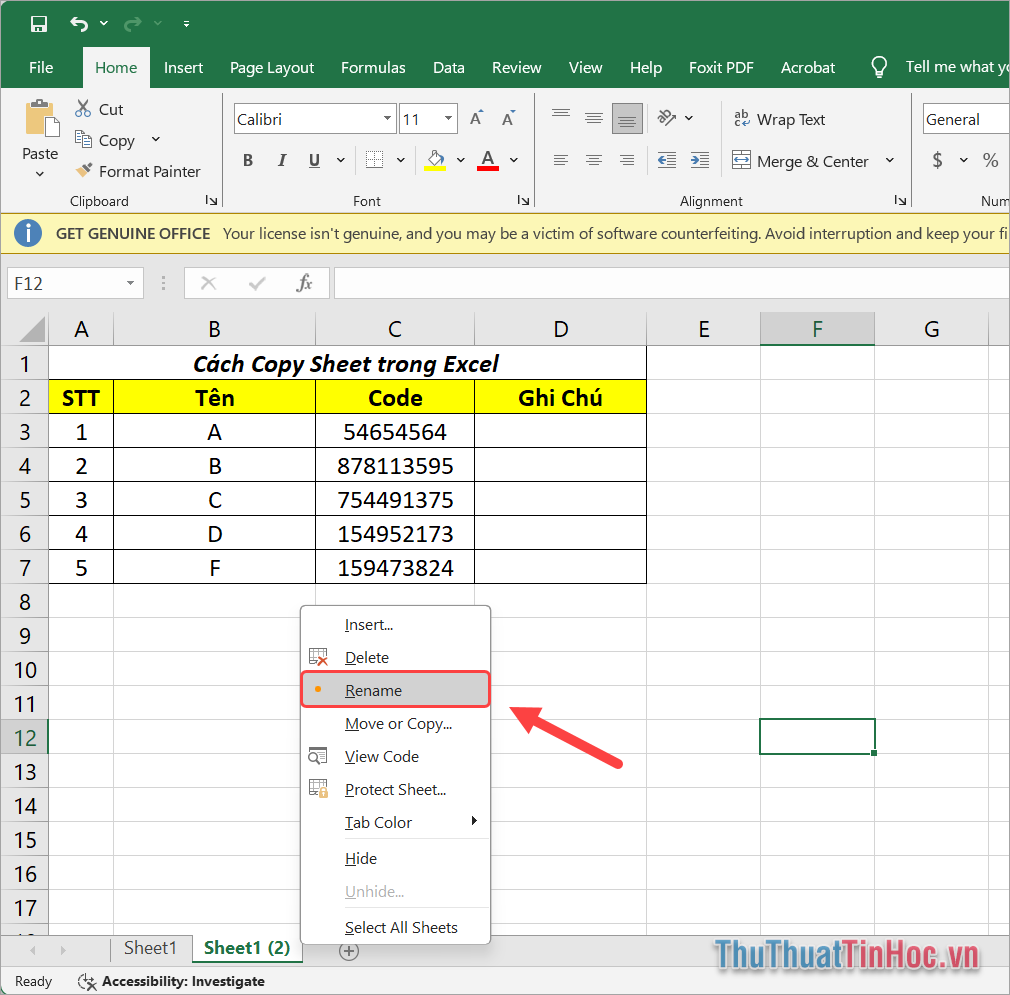Choose Protect Sheet... menu entry
The width and height of the screenshot is (1010, 995).
[x=395, y=789]
